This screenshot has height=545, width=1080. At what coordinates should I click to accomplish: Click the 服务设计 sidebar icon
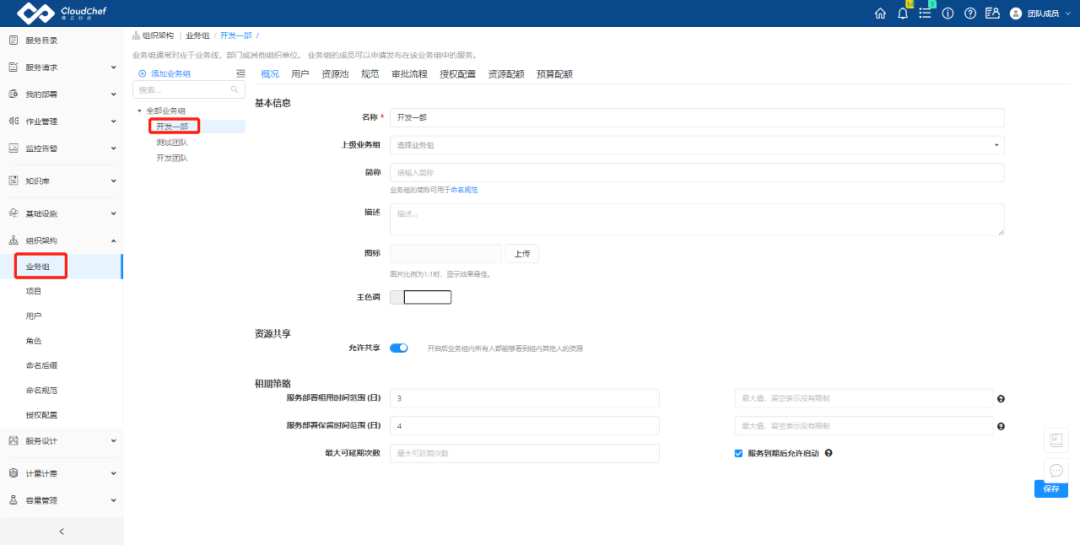(13, 441)
